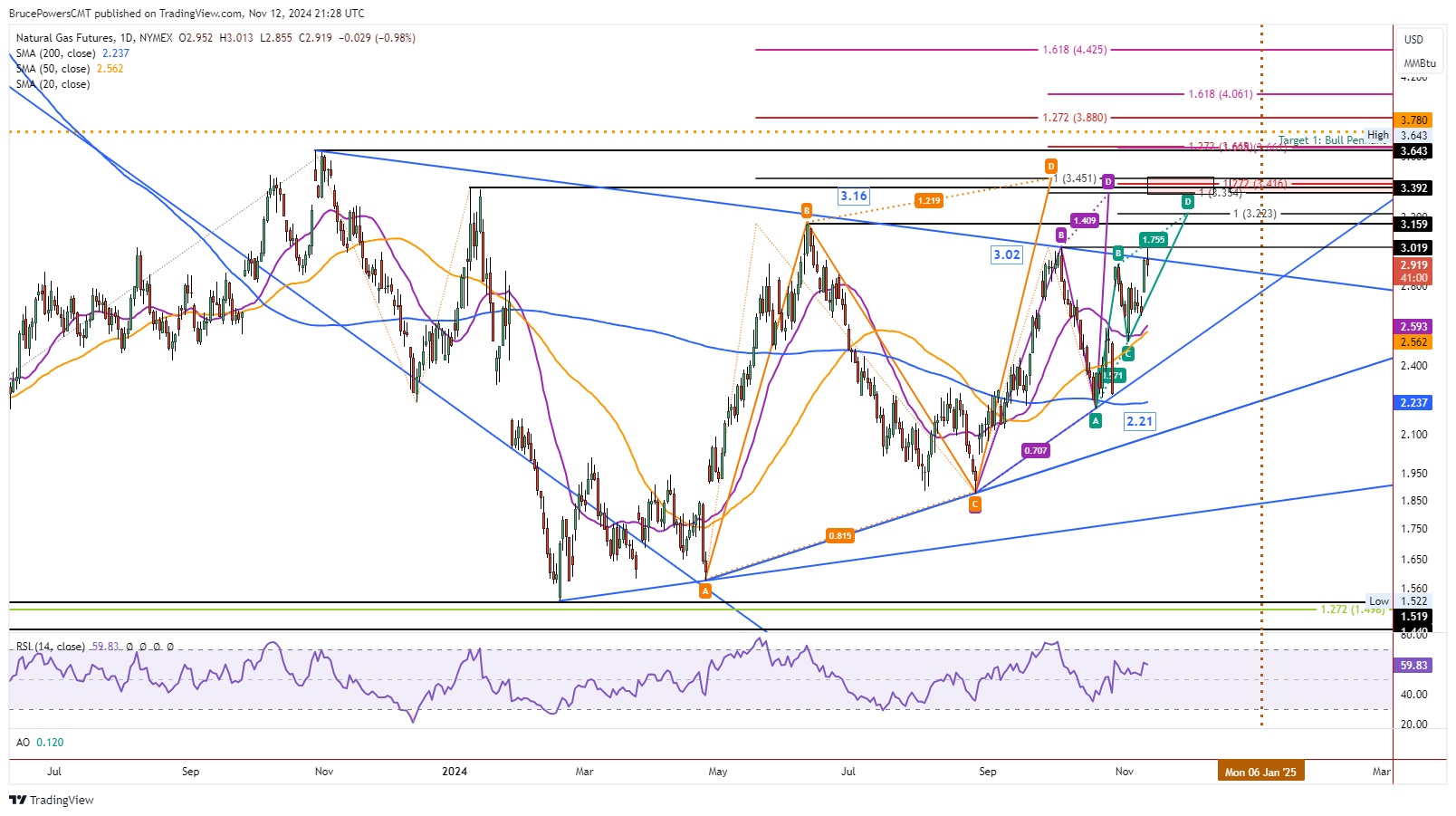Screen dimensions: 1456x816
Task: Select the orange C pattern point marker
Action: (x=975, y=504)
